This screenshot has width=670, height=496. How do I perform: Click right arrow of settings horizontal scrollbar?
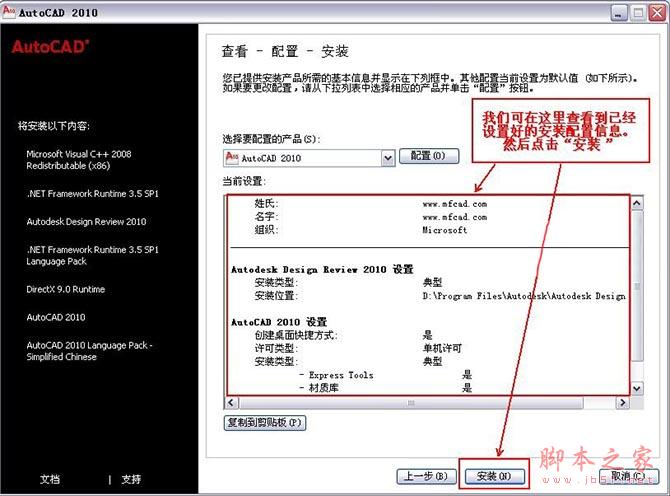point(623,402)
